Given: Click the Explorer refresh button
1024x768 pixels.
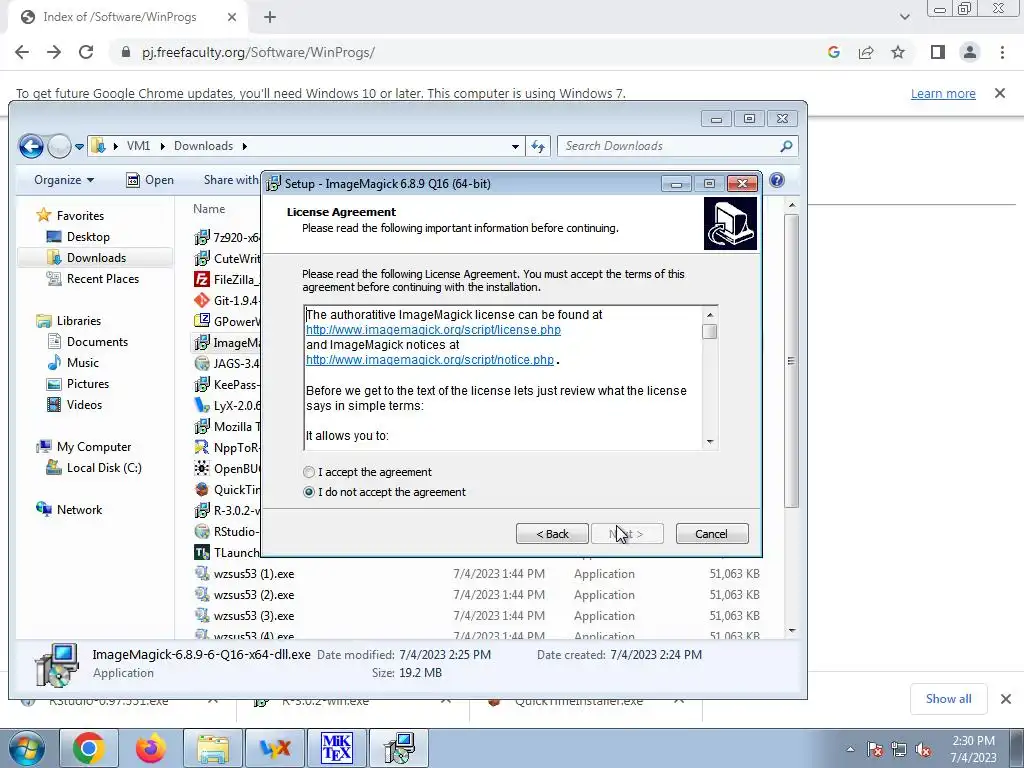Looking at the screenshot, I should coord(538,146).
